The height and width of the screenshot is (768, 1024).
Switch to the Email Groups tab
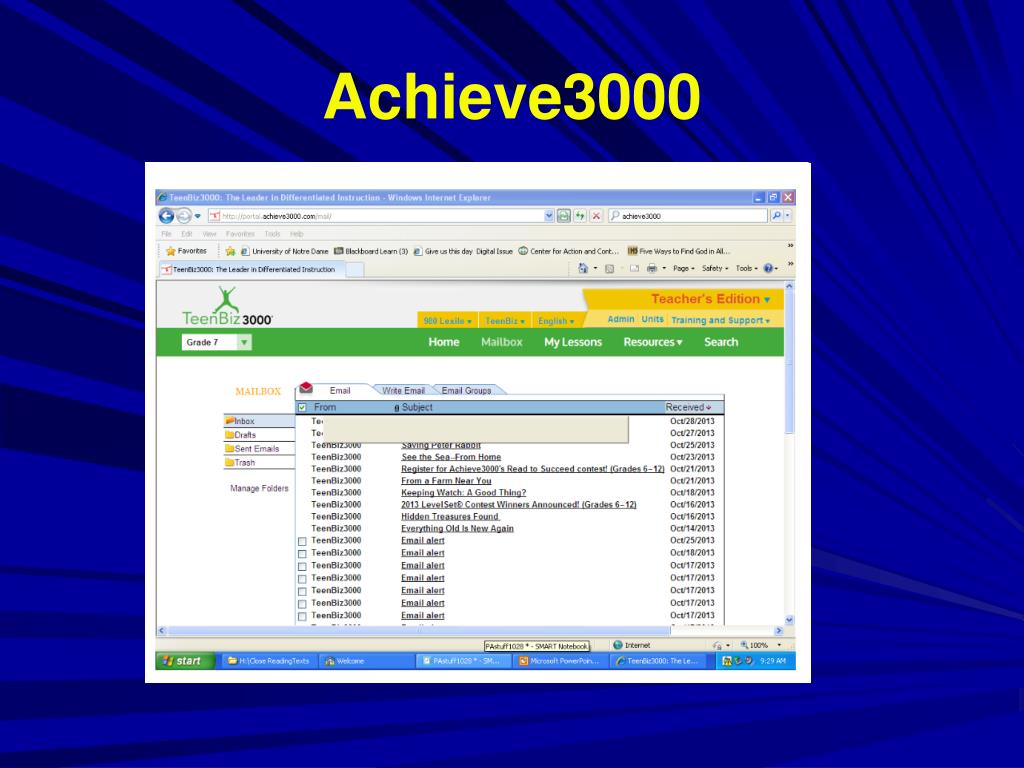[x=466, y=391]
